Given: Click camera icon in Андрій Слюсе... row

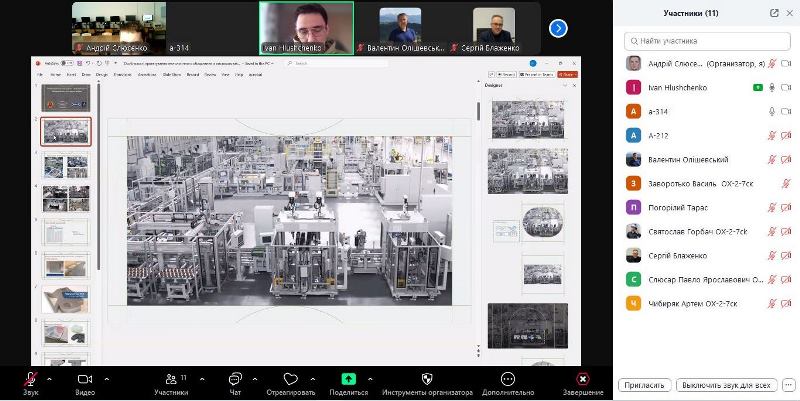Looking at the screenshot, I should tap(786, 63).
